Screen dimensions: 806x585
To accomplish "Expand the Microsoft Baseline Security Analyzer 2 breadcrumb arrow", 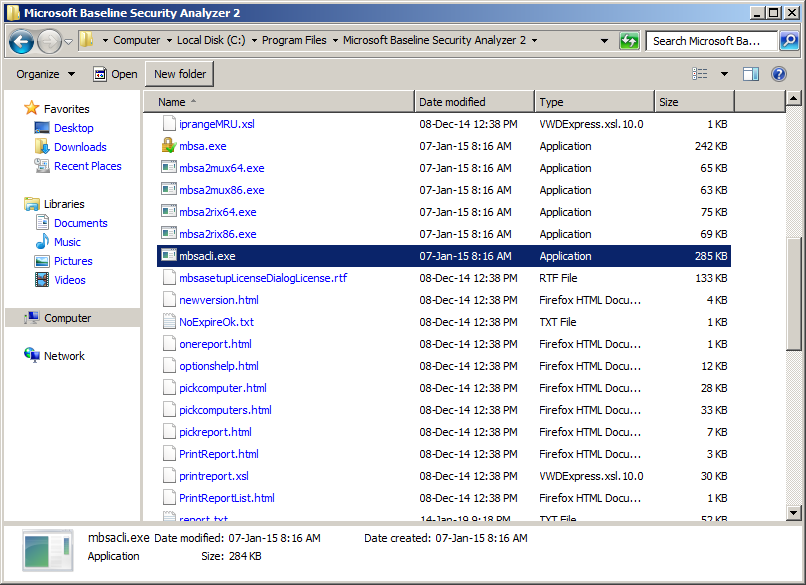I will 535,41.
